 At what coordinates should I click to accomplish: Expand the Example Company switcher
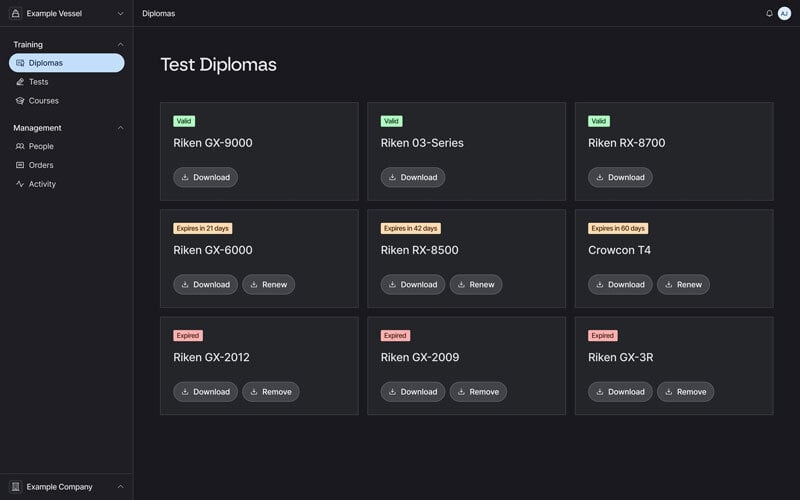click(120, 487)
